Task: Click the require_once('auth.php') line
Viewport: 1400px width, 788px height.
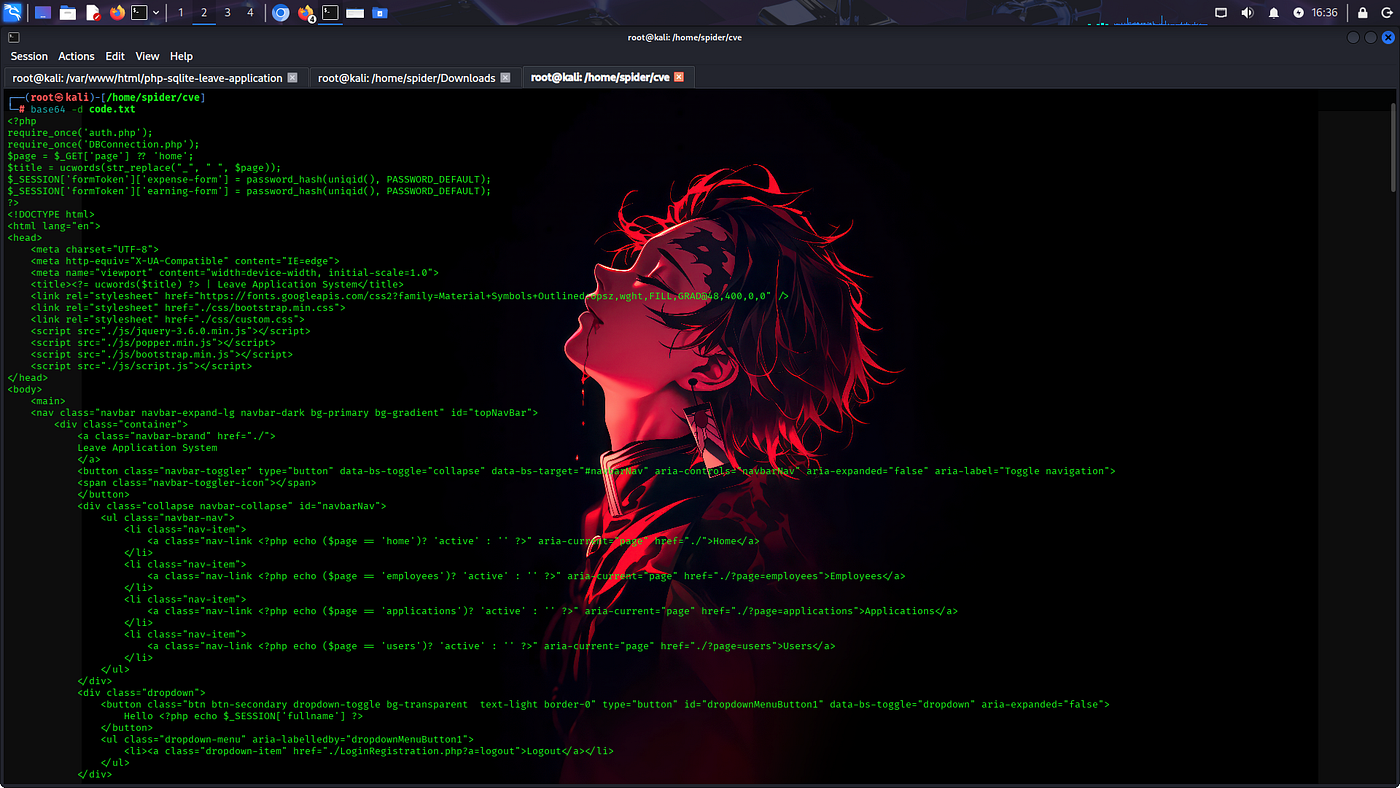Action: point(80,132)
